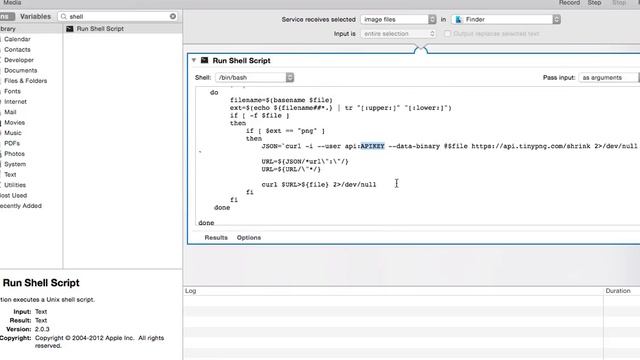
Task: Toggle 'Output replaces selected text' checkbox
Action: [x=448, y=34]
